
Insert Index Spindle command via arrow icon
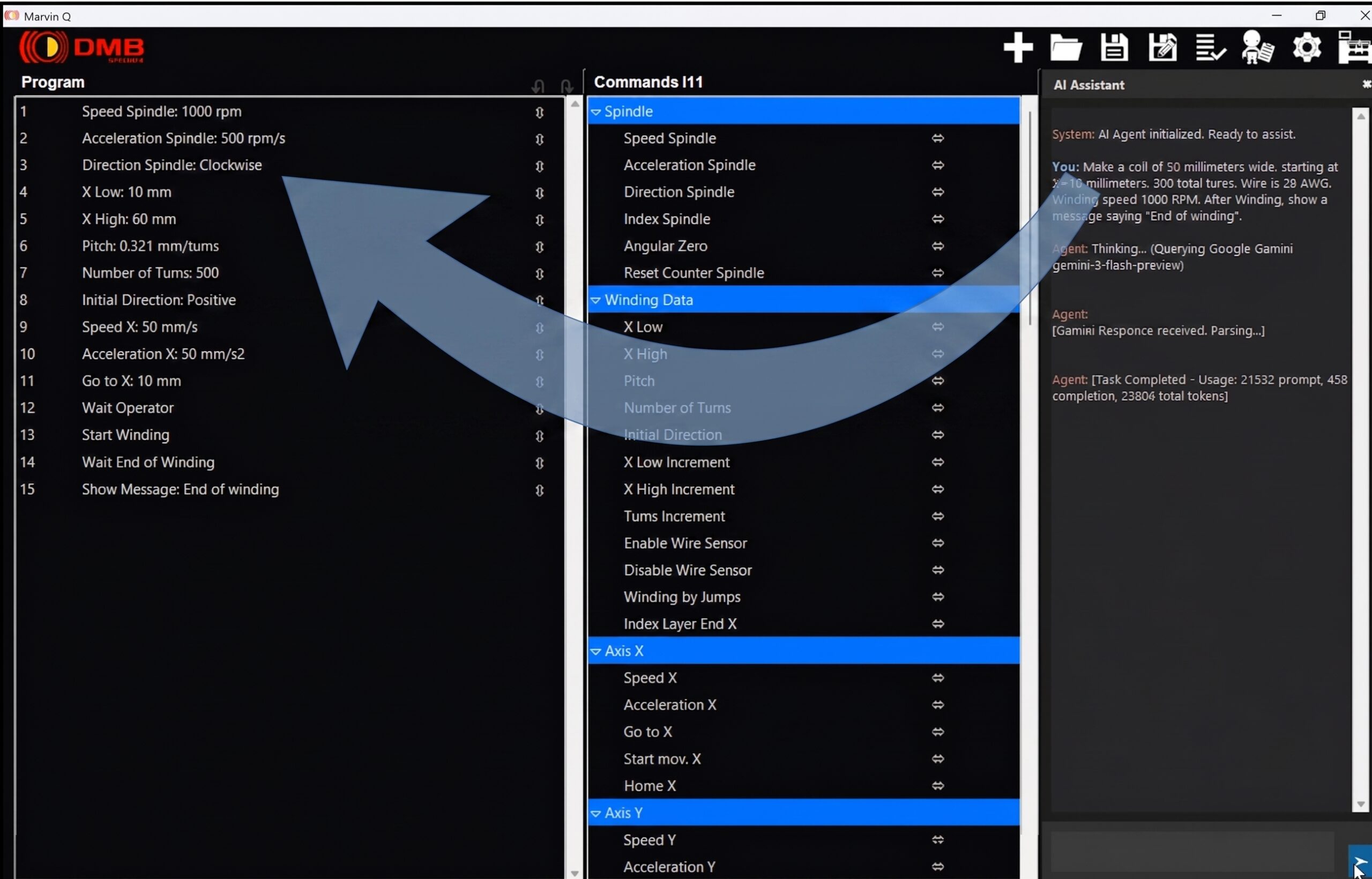938,219
